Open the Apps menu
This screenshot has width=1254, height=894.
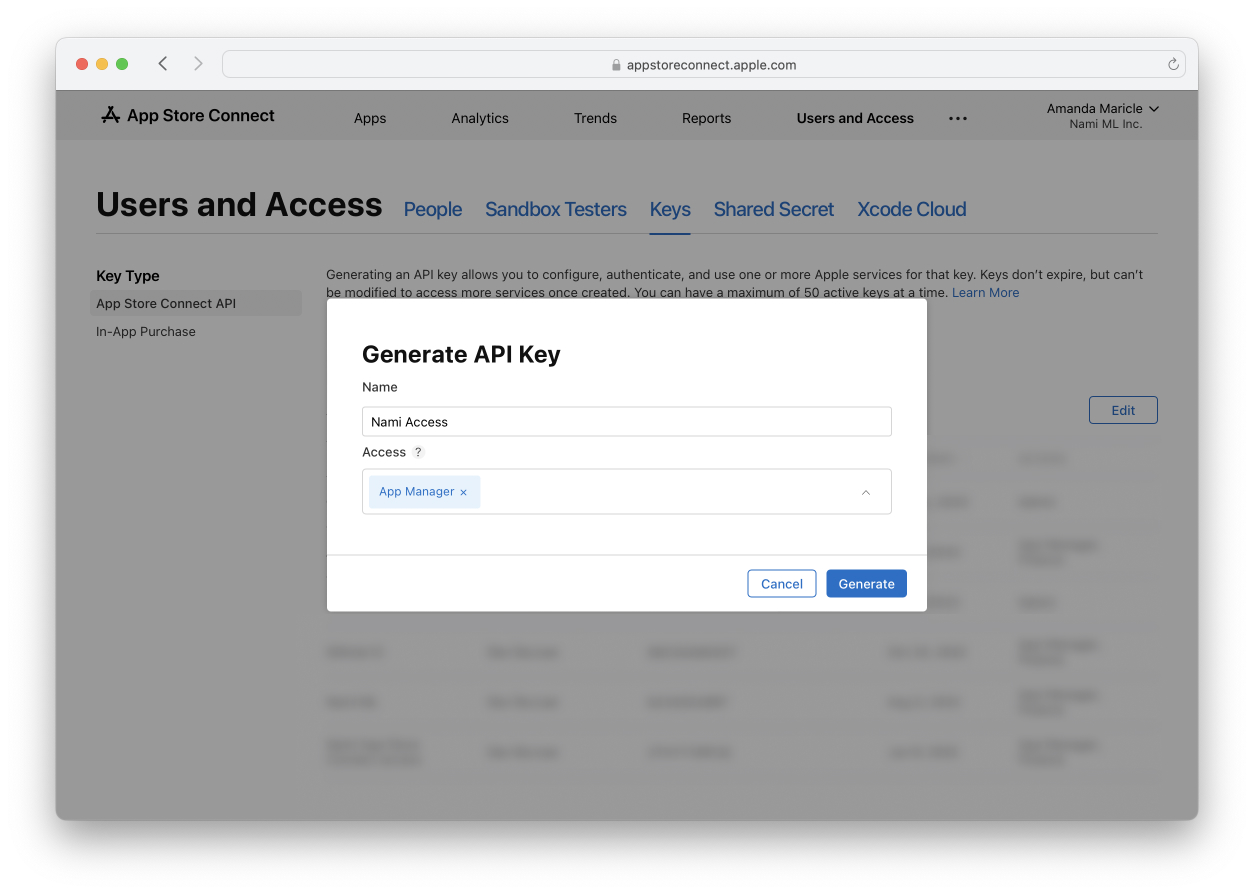coord(370,118)
